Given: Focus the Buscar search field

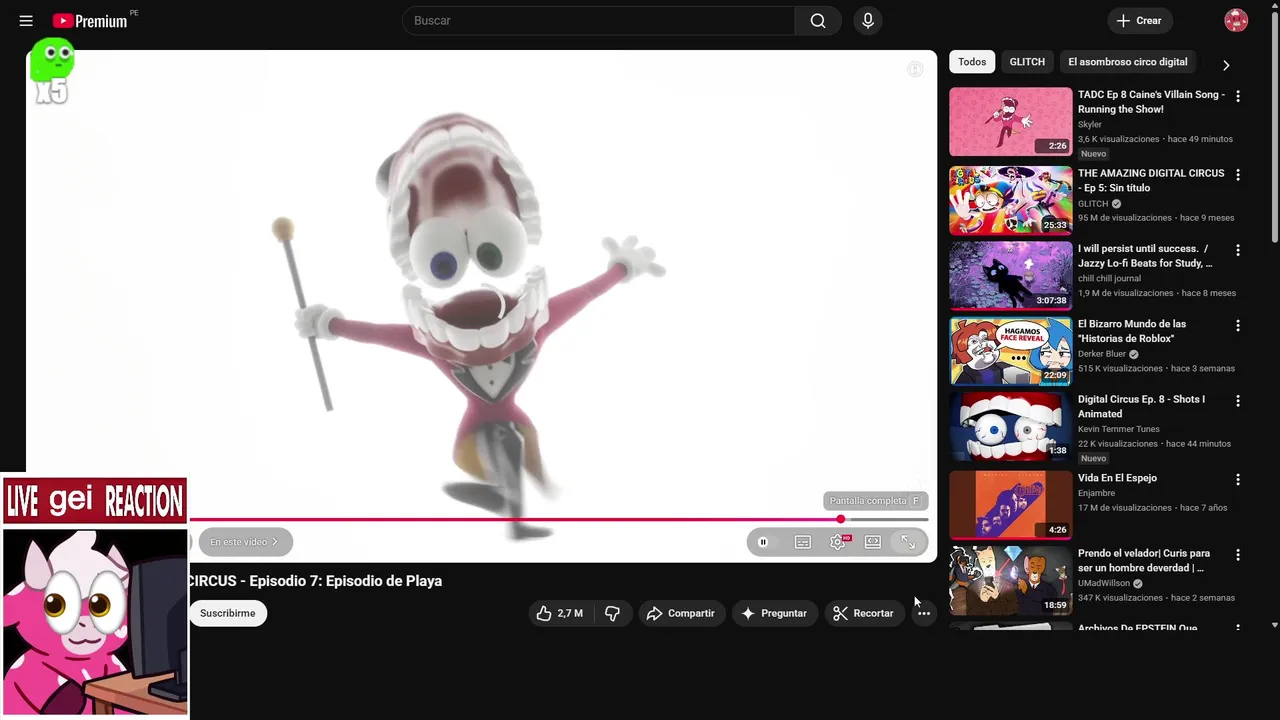Looking at the screenshot, I should pos(598,21).
